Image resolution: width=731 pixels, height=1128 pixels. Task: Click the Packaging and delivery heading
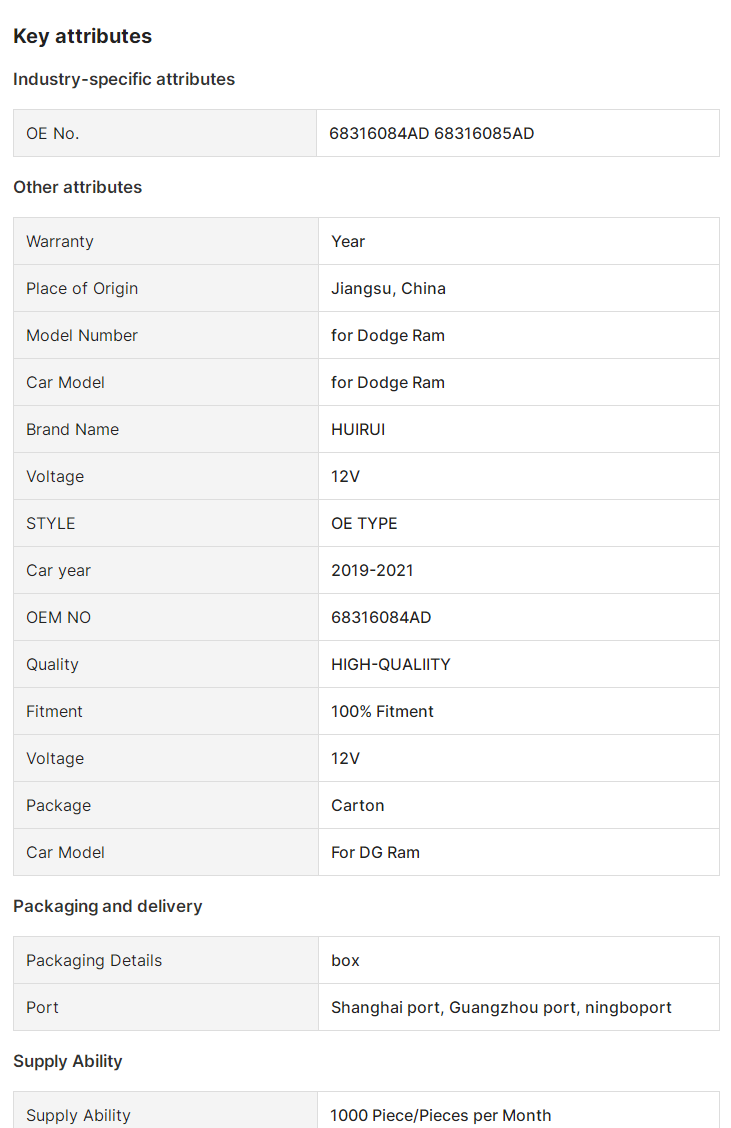[x=107, y=906]
